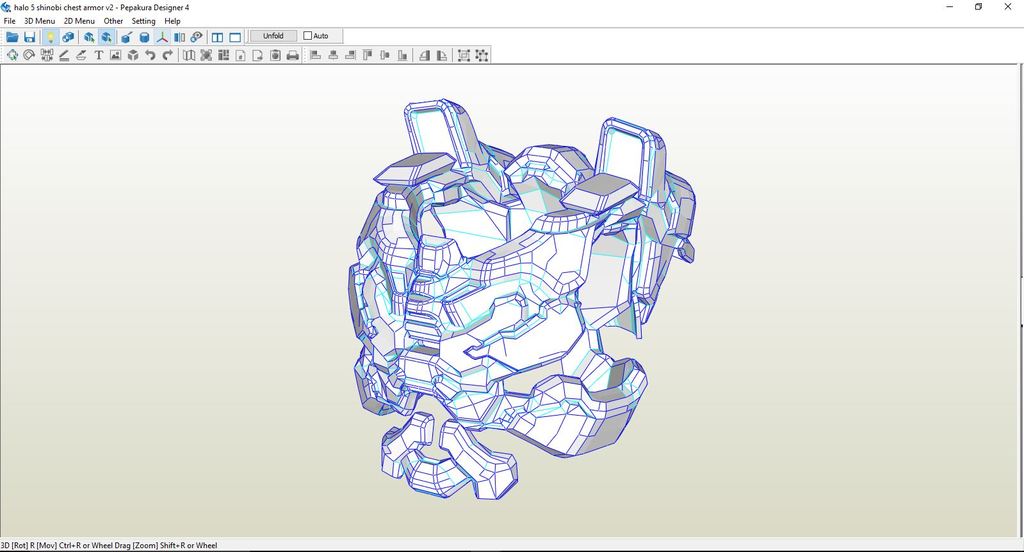The height and width of the screenshot is (552, 1024).
Task: Align parts to horizontal center
Action: click(x=333, y=56)
